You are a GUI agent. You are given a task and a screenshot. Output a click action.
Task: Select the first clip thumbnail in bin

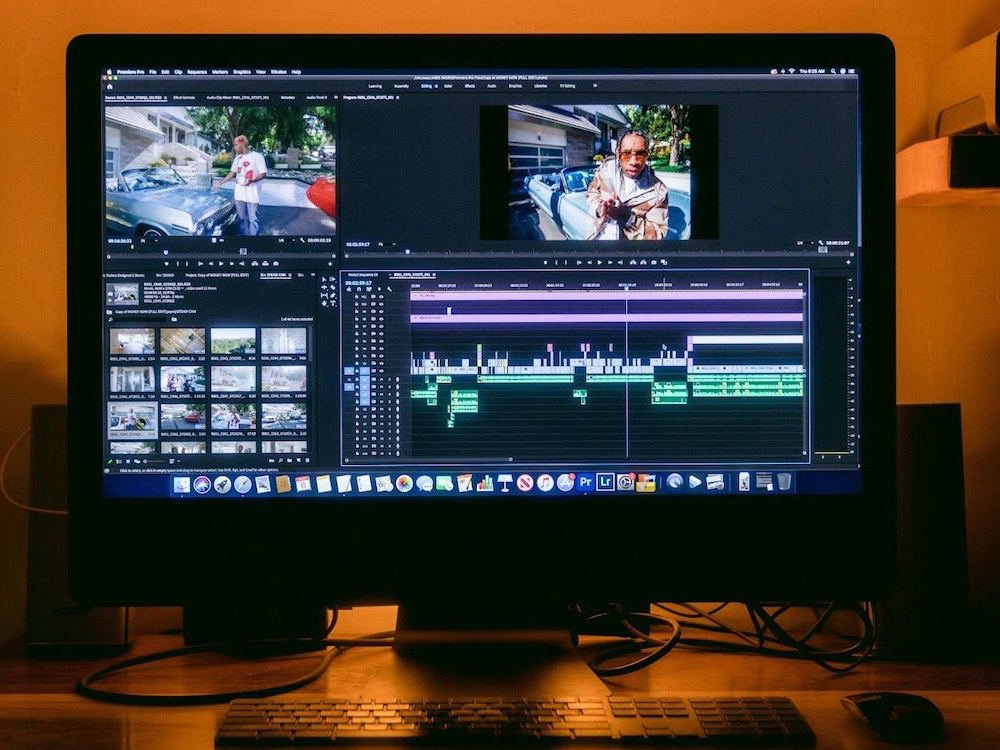(132, 341)
